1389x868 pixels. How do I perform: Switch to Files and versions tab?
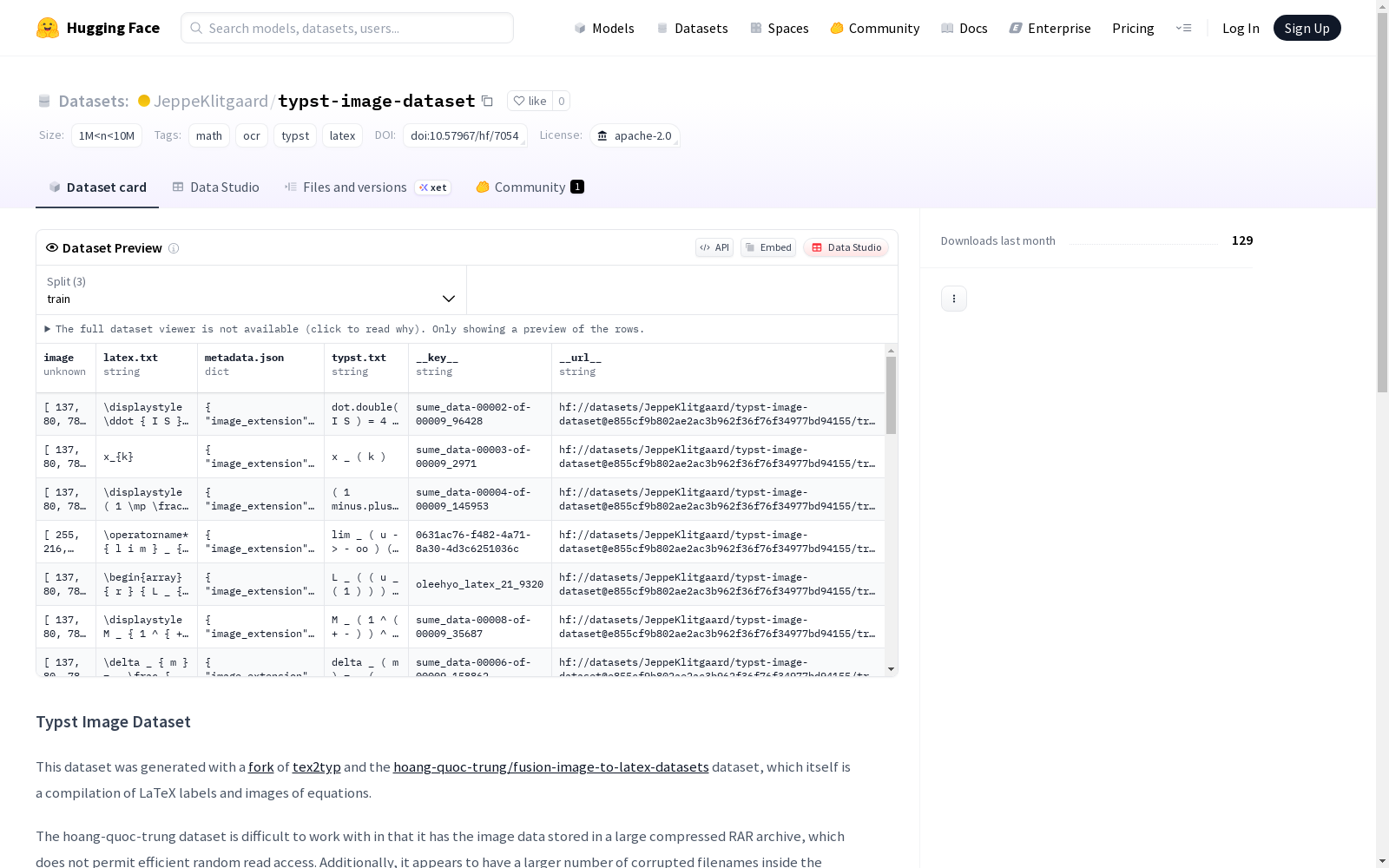coord(368,187)
